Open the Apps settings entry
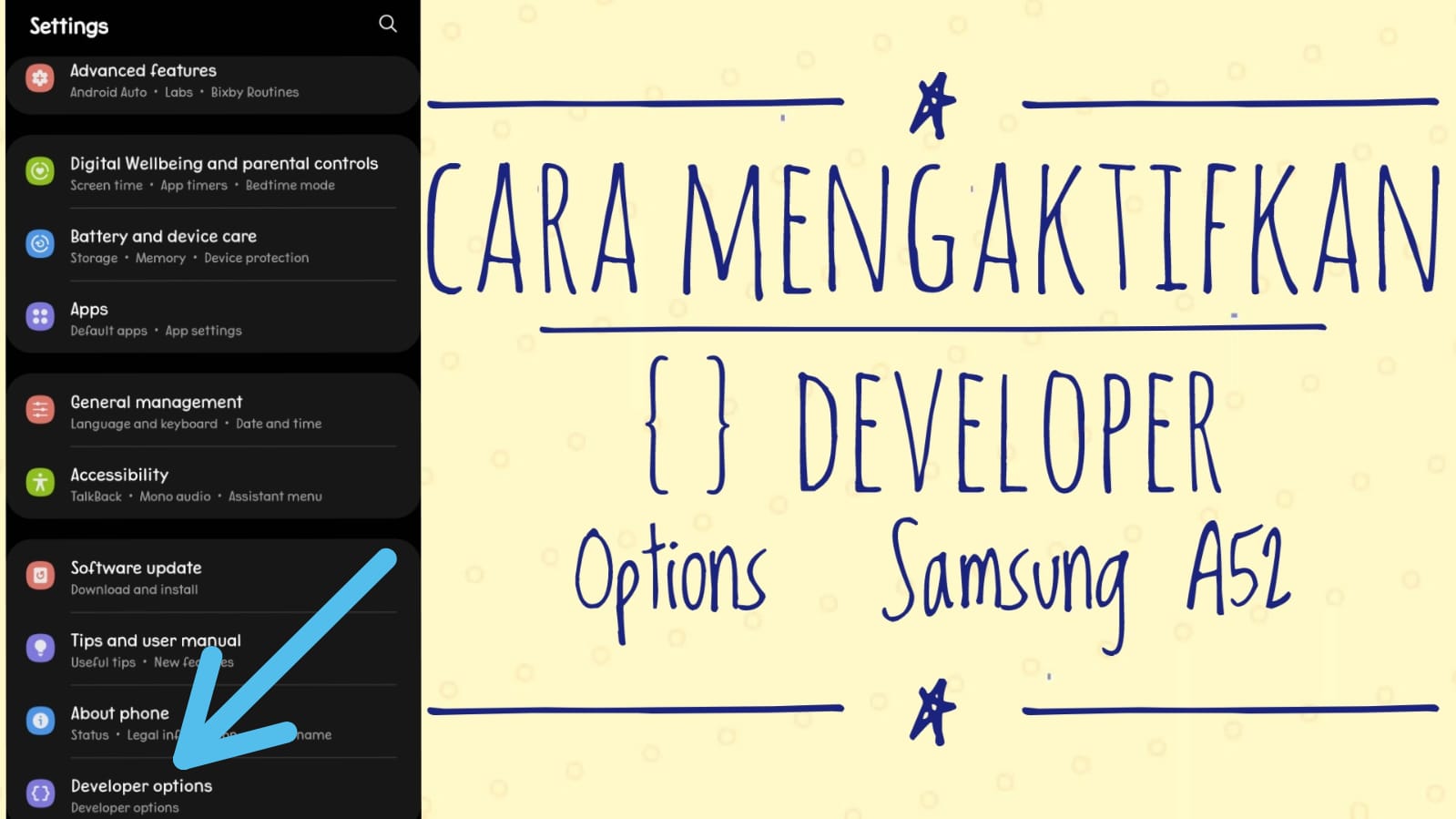This screenshot has height=819, width=1456. pyautogui.click(x=213, y=318)
